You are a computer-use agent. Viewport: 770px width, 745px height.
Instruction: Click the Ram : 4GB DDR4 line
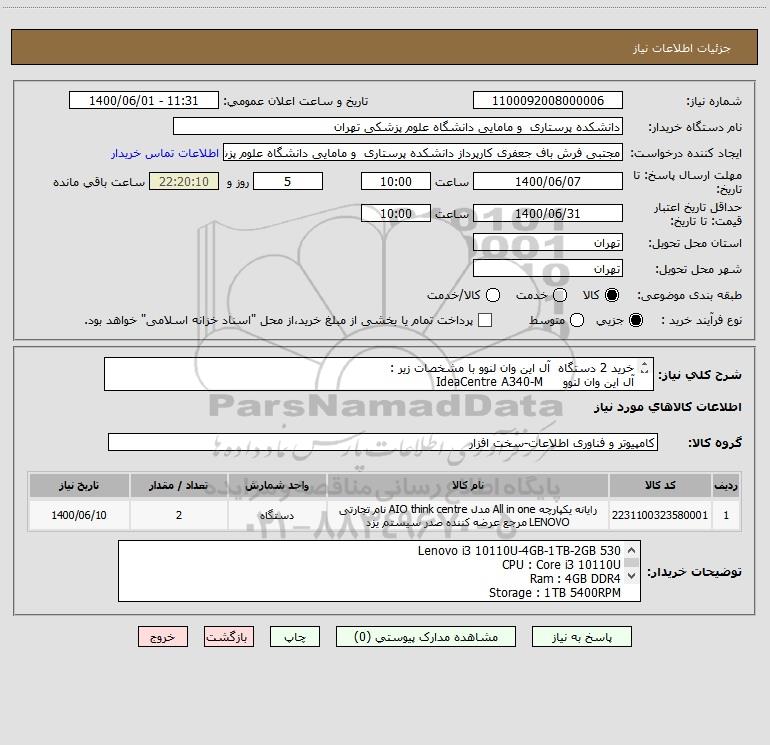(575, 579)
